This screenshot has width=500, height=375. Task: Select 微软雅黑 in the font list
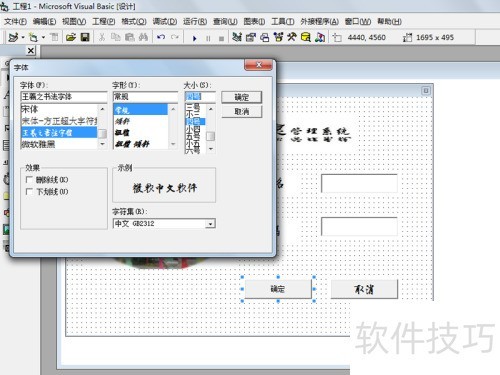(59, 144)
